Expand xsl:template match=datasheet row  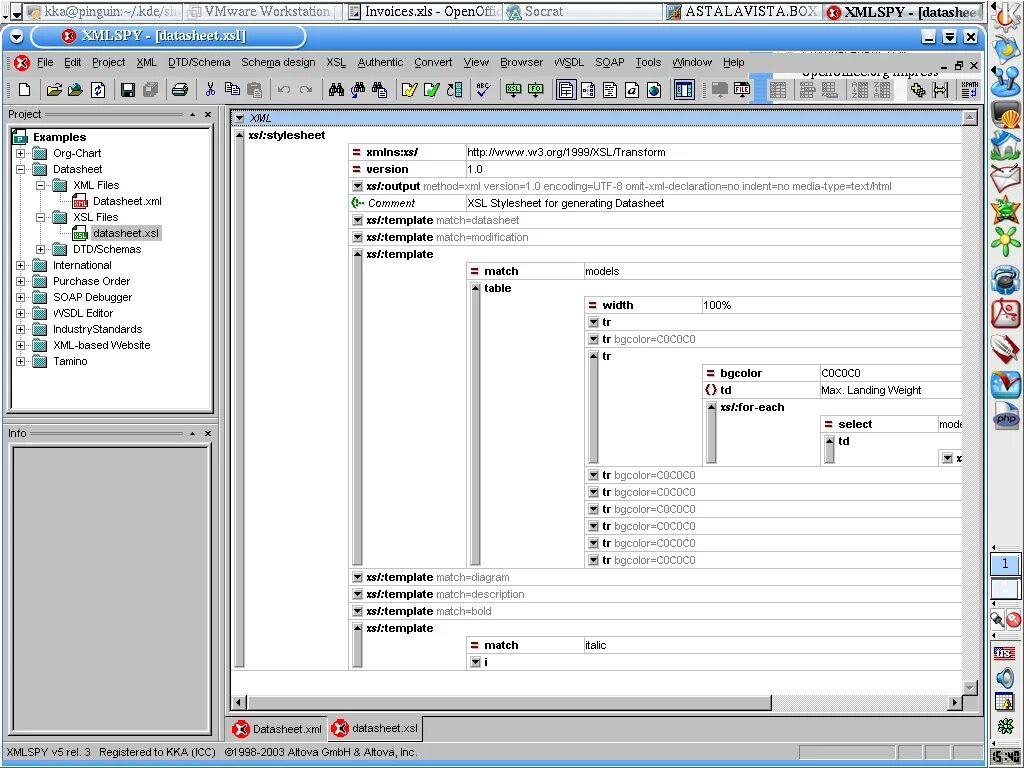pyautogui.click(x=357, y=220)
